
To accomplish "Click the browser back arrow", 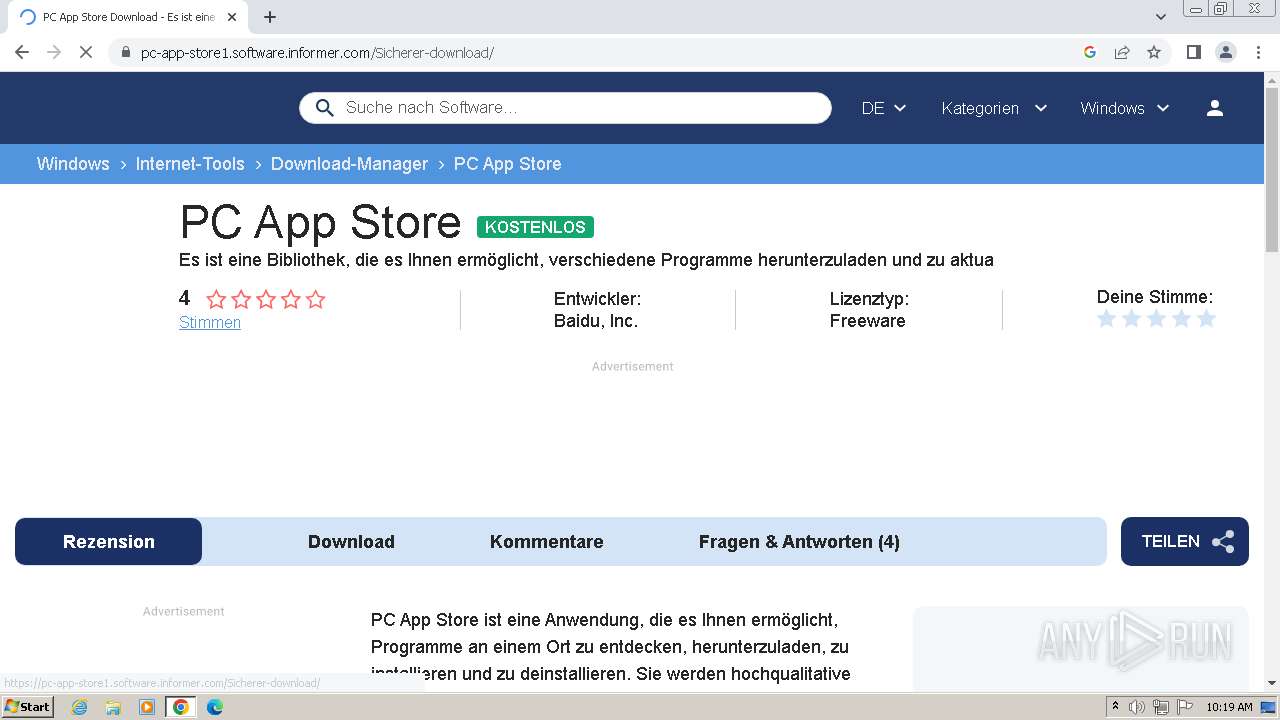I will point(22,52).
